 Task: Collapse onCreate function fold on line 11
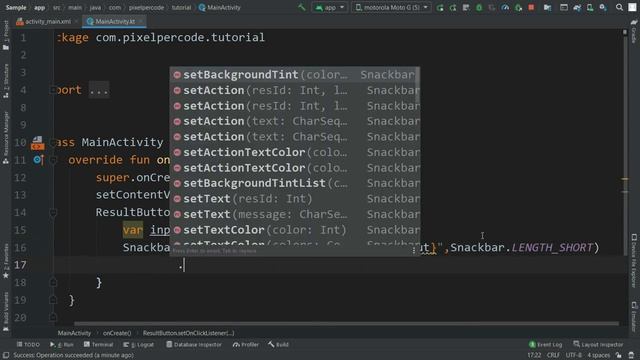pos(53,160)
